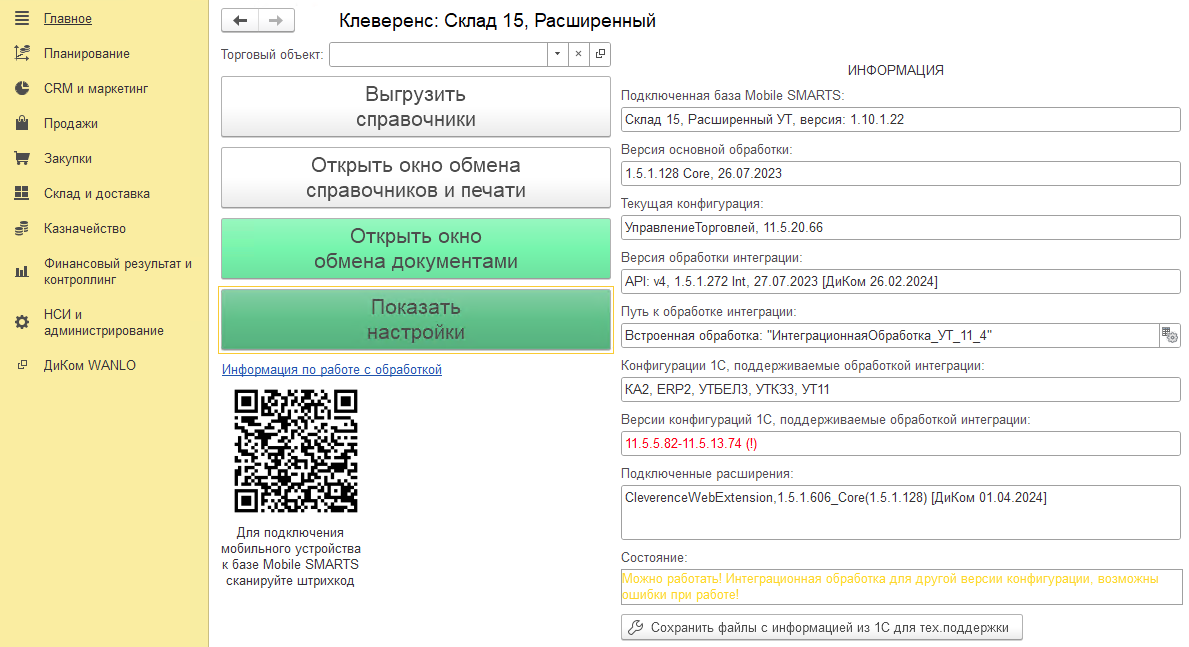Open the Торговый объект dropdown arrow
Screen dimensions: 1189x647
click(557, 55)
